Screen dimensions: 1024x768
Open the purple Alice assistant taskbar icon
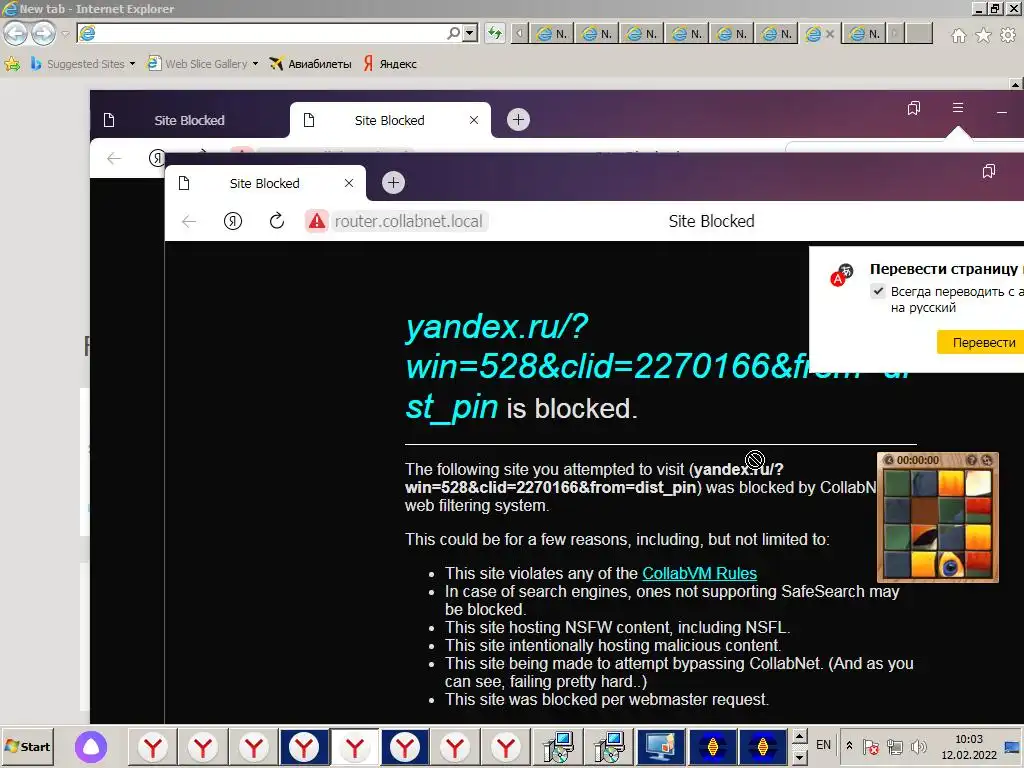91,746
